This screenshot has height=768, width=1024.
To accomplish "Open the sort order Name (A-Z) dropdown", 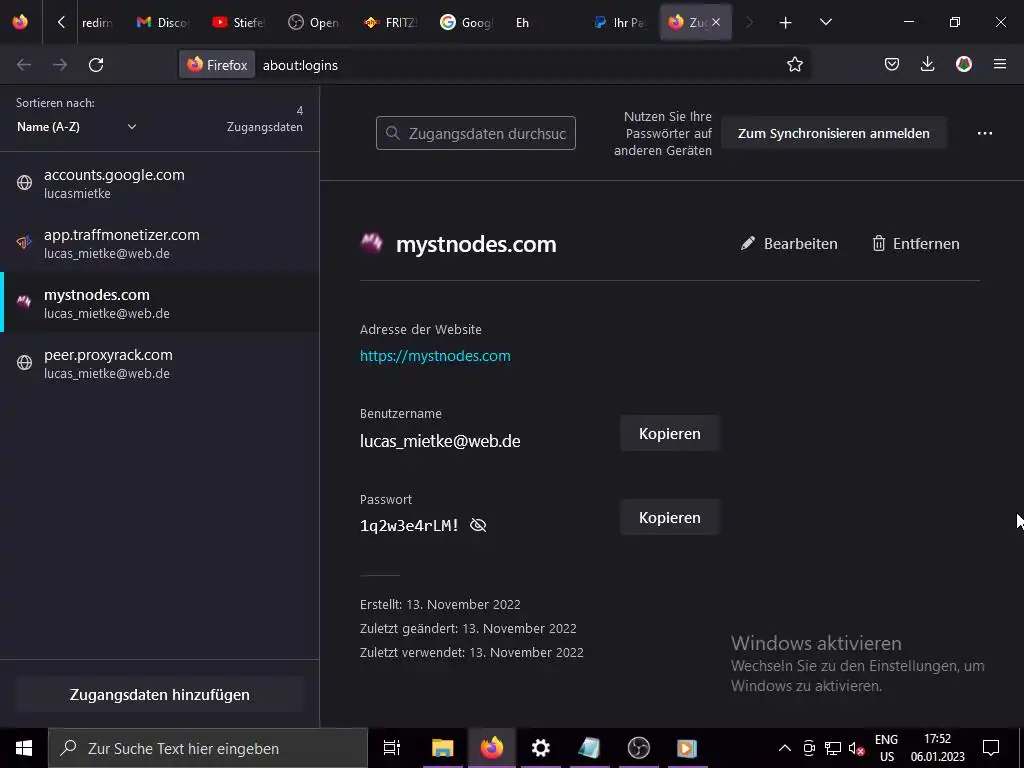I will 76,127.
